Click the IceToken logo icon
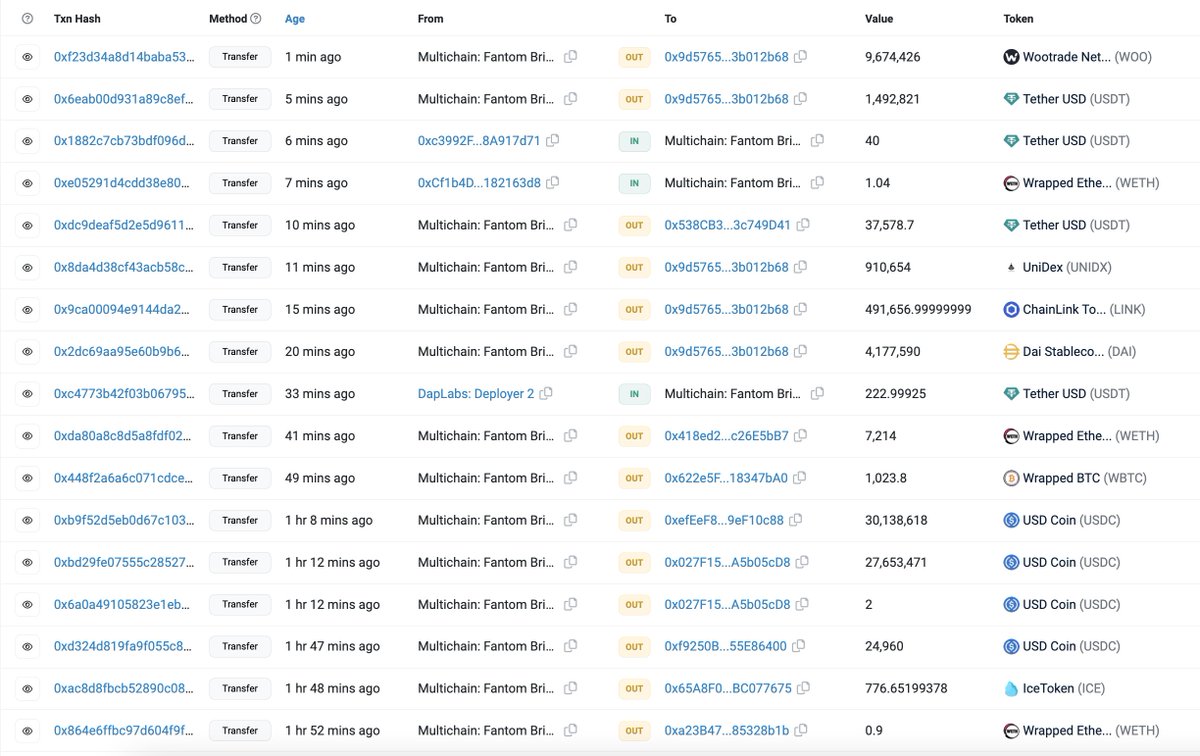 (x=1011, y=688)
